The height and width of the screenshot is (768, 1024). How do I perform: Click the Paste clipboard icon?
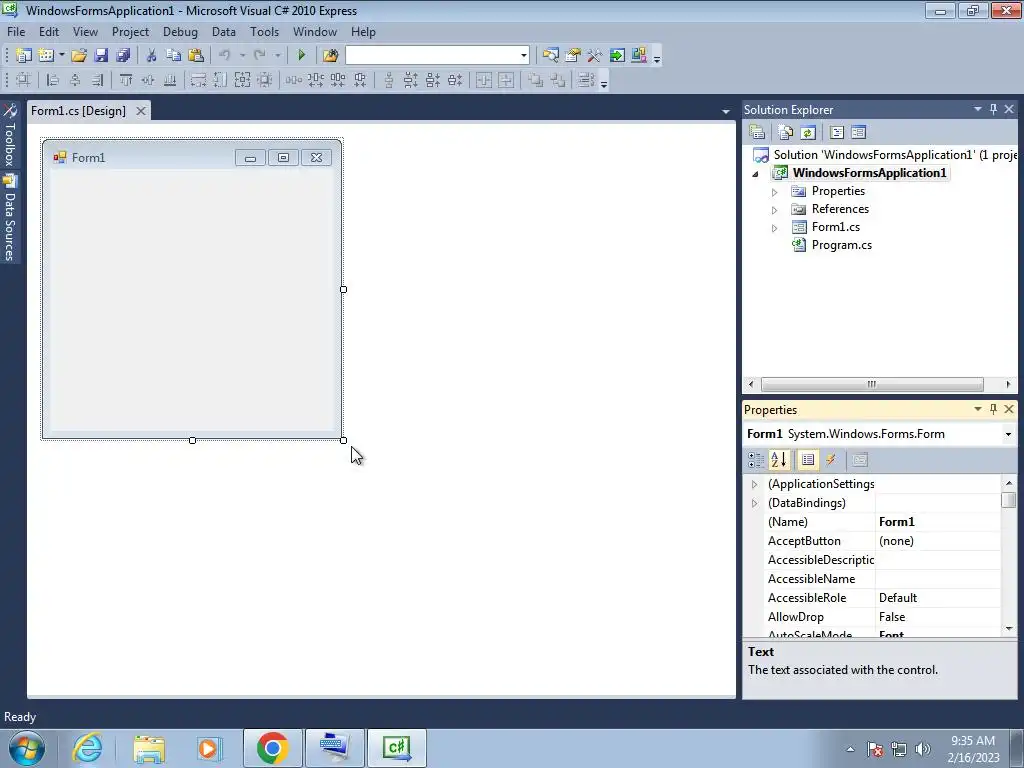pos(195,56)
